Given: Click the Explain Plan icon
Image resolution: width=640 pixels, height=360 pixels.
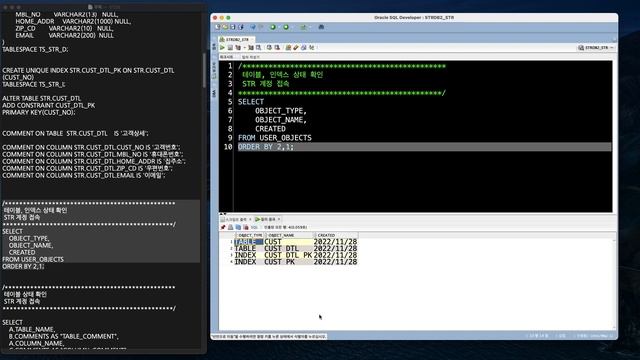Looking at the screenshot, I should coord(238,48).
